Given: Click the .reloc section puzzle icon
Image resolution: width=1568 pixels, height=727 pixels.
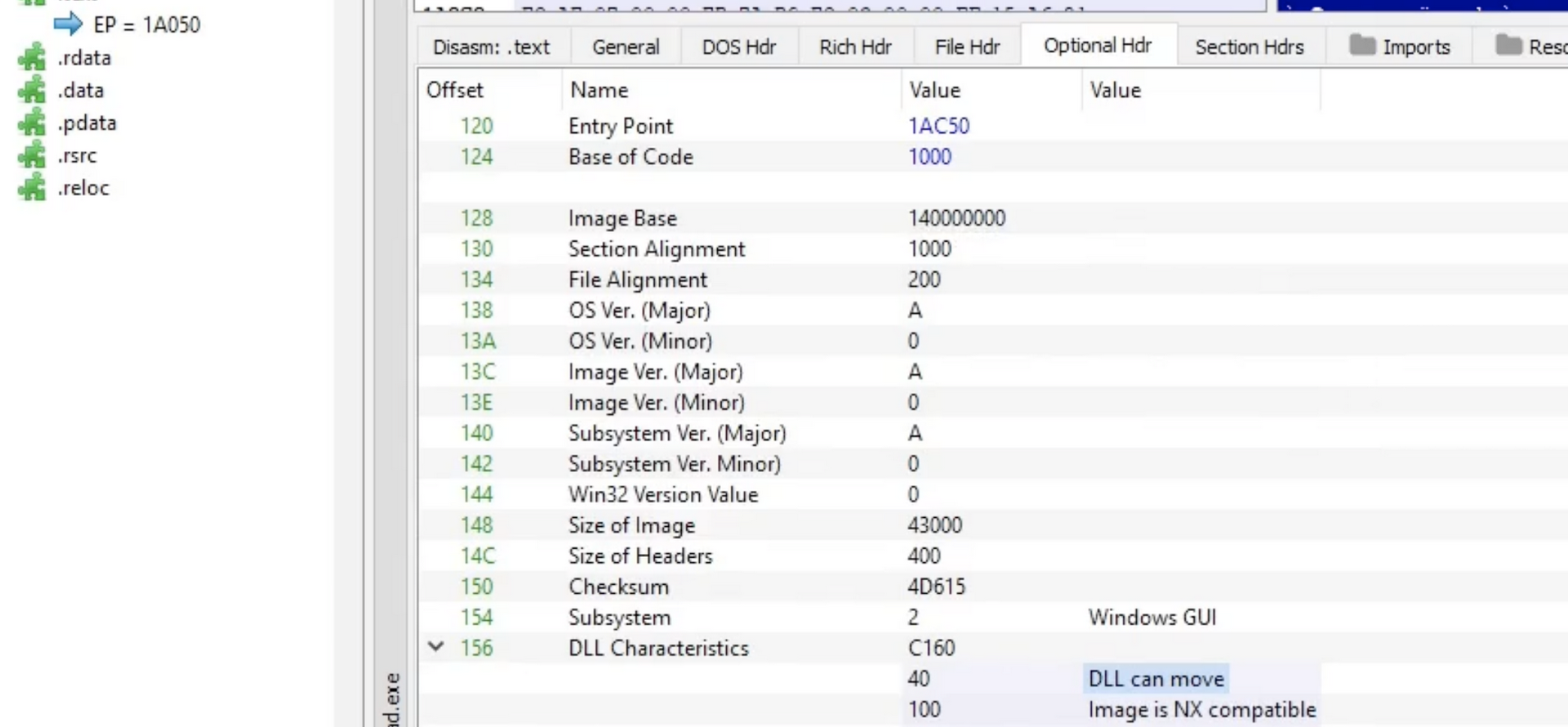Looking at the screenshot, I should click(32, 188).
